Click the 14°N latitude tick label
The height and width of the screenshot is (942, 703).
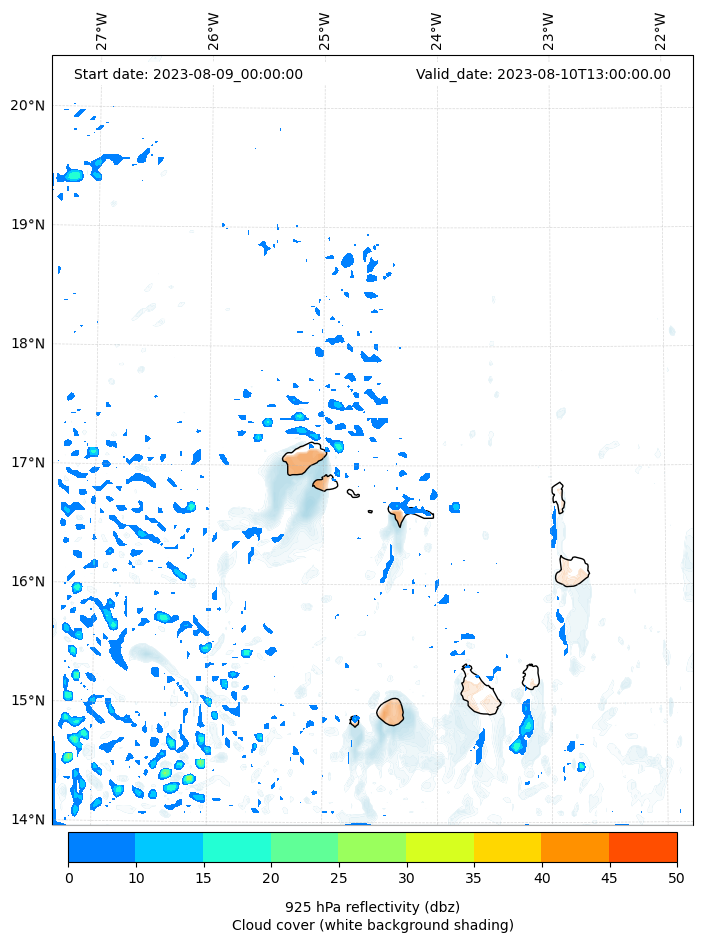coord(27,820)
